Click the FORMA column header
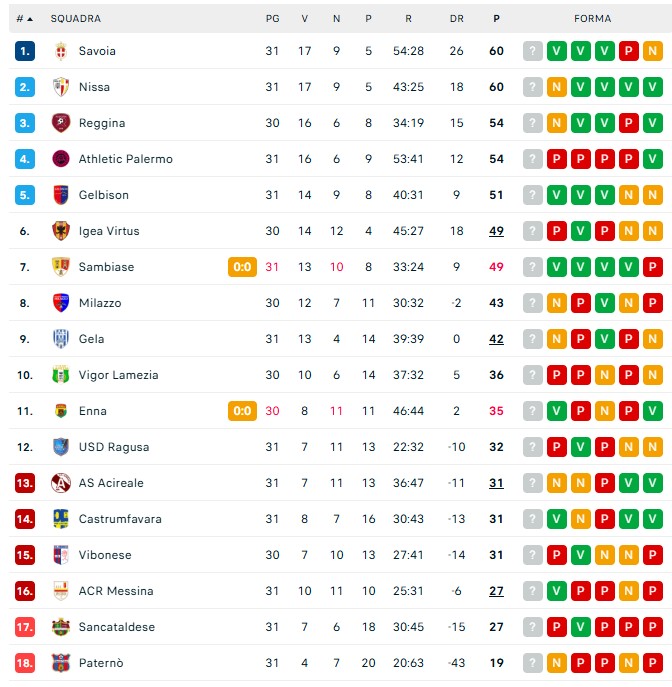672x687 pixels. coord(592,18)
